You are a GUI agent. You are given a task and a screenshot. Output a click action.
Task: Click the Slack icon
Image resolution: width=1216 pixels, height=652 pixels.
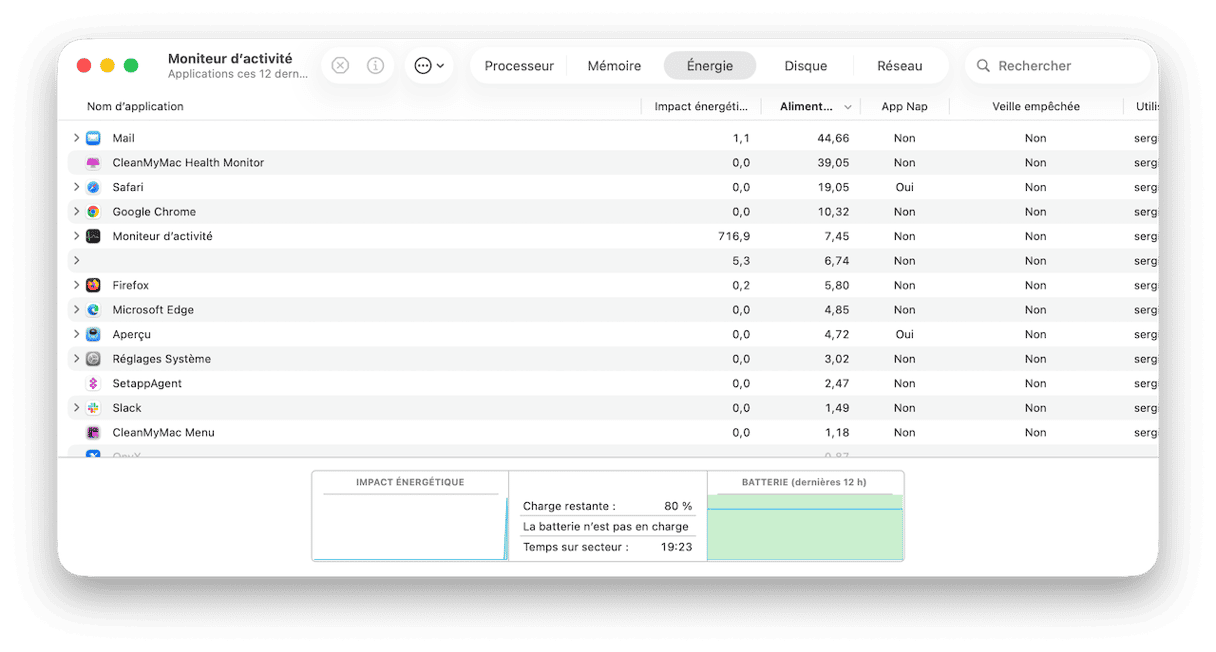click(93, 408)
